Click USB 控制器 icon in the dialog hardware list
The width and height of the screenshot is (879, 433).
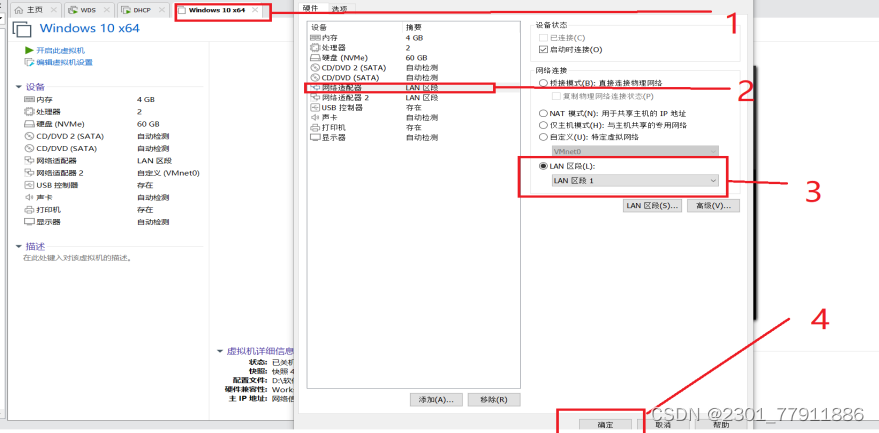tap(314, 107)
